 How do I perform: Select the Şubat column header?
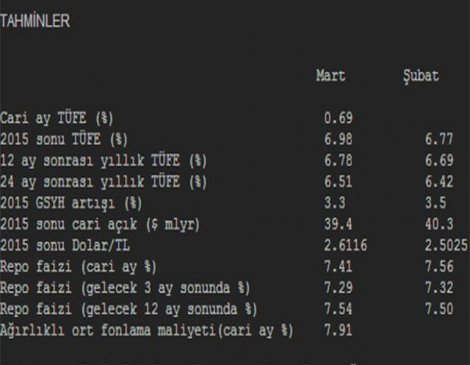[x=421, y=77]
